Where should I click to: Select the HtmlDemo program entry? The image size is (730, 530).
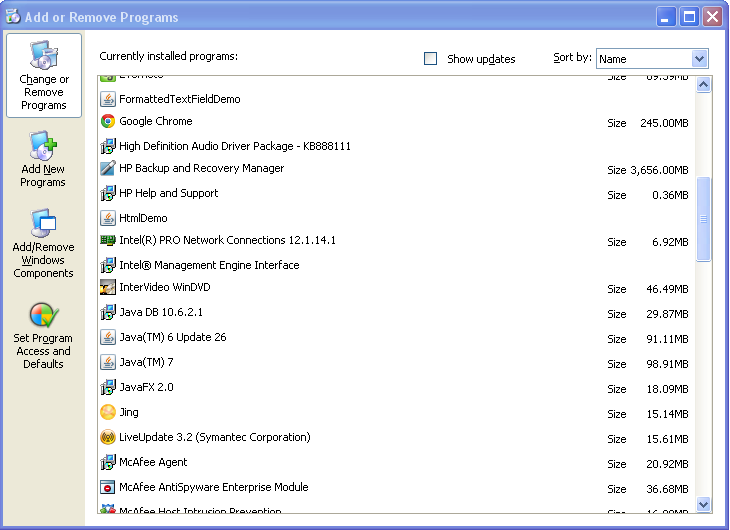(143, 218)
